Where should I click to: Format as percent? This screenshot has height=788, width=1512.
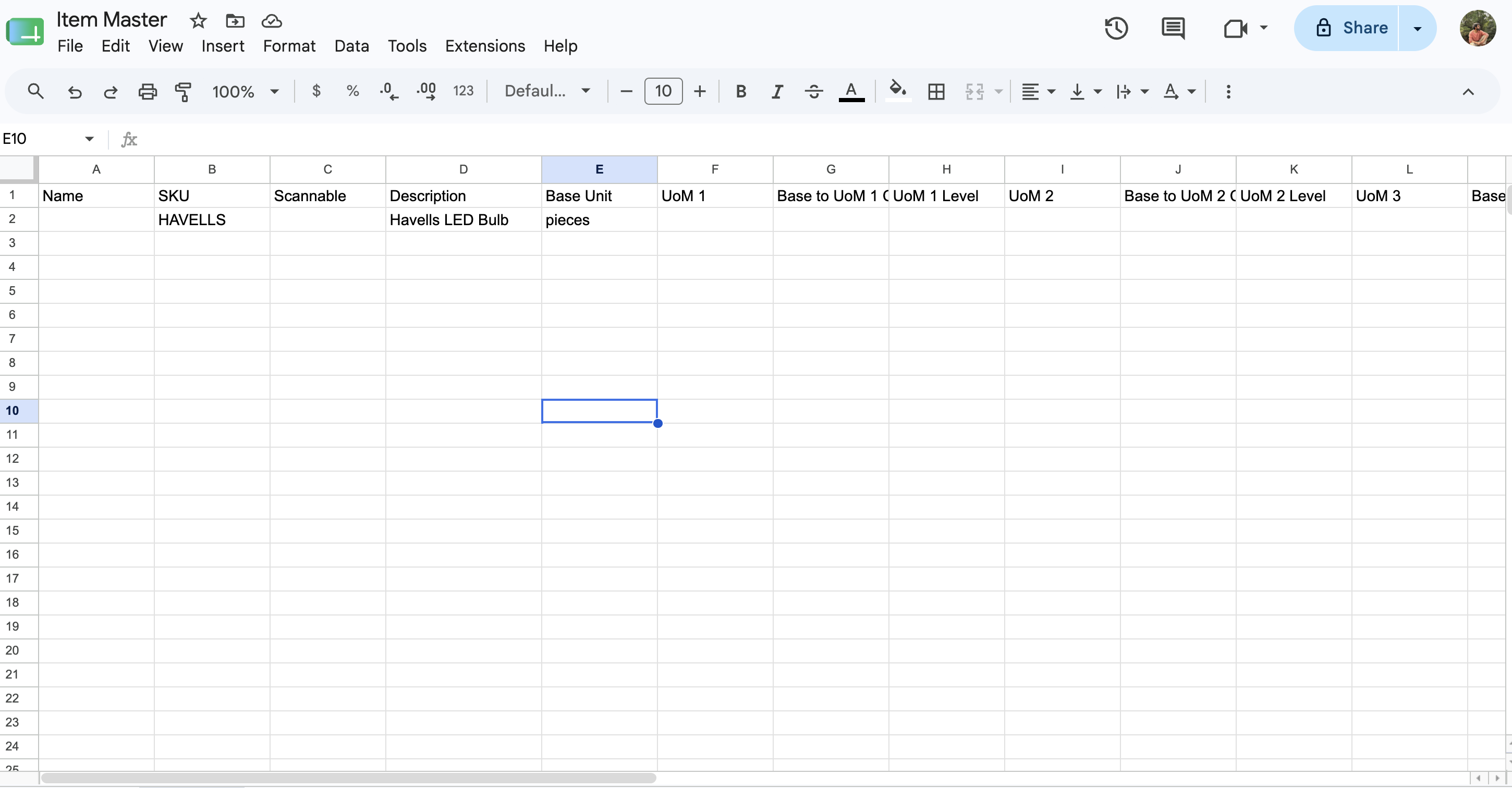click(352, 91)
